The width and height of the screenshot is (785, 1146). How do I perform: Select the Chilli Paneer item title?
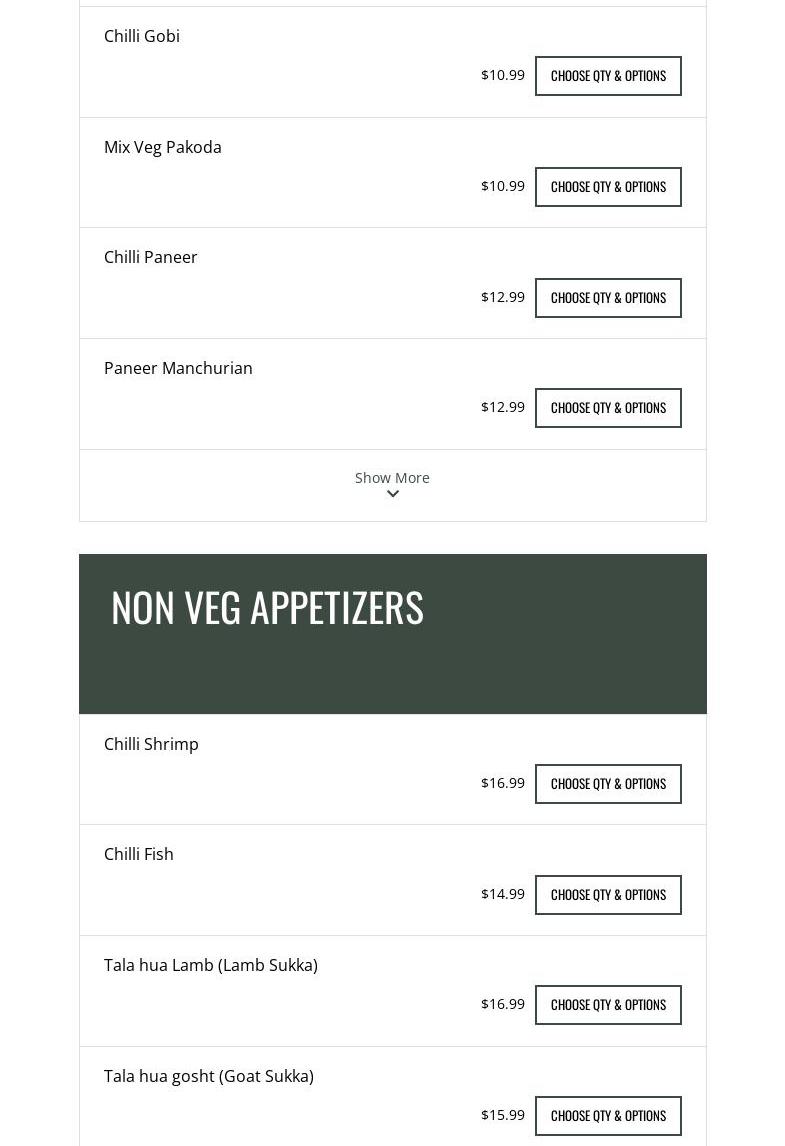tap(151, 257)
